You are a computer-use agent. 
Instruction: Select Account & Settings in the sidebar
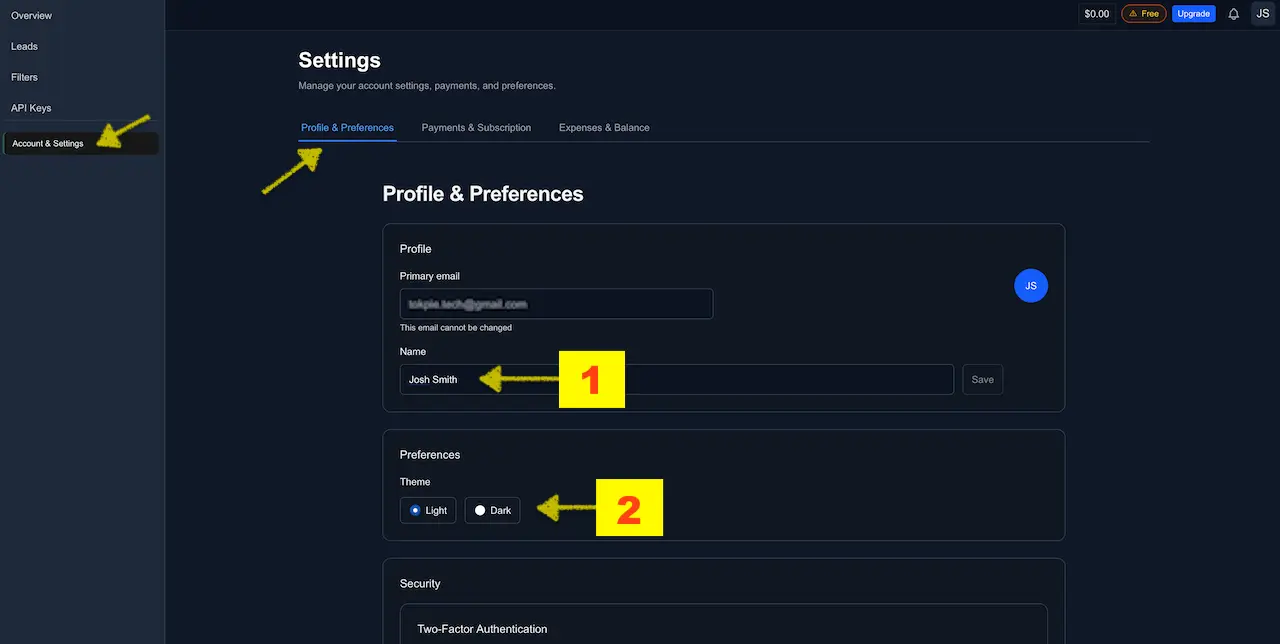pos(47,142)
